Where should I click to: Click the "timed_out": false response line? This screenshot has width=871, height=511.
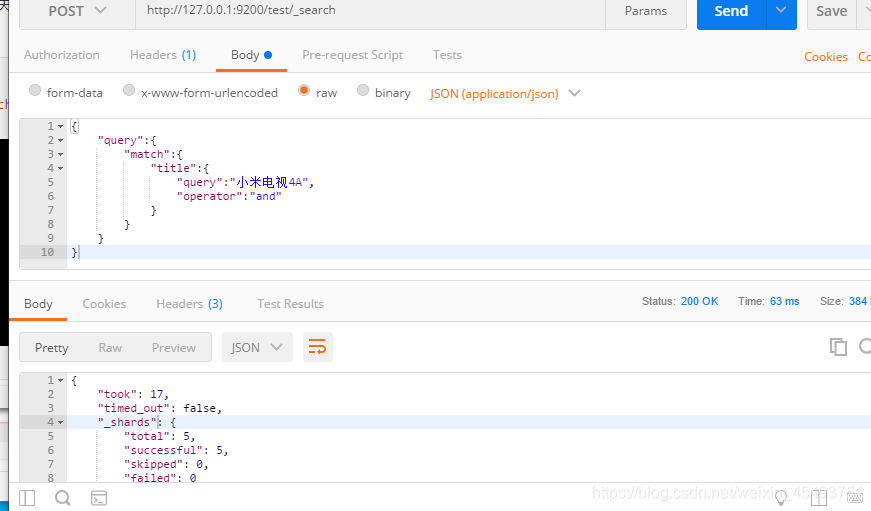click(160, 408)
